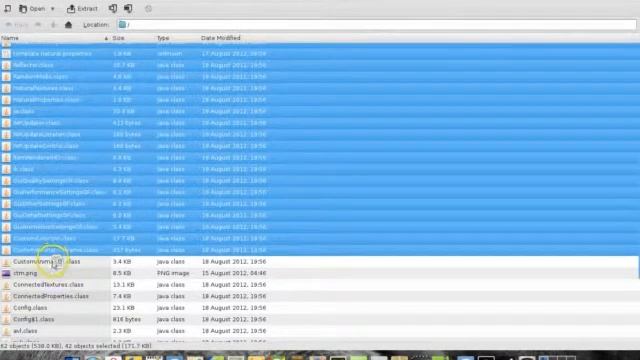Click the PNG image type cell
This screenshot has width=640, height=360.
[173, 273]
